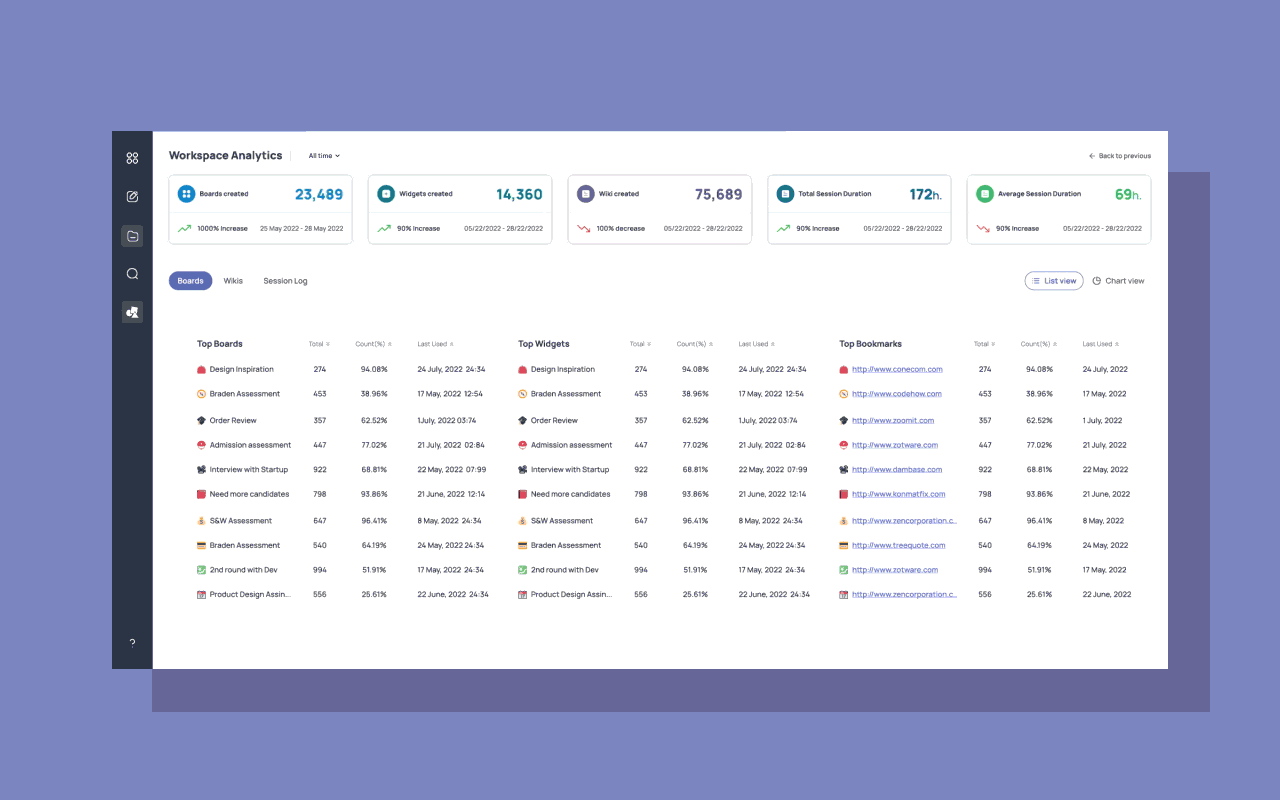This screenshot has height=800, width=1280.
Task: Sort Top Boards by Count(%)
Action: 374,344
